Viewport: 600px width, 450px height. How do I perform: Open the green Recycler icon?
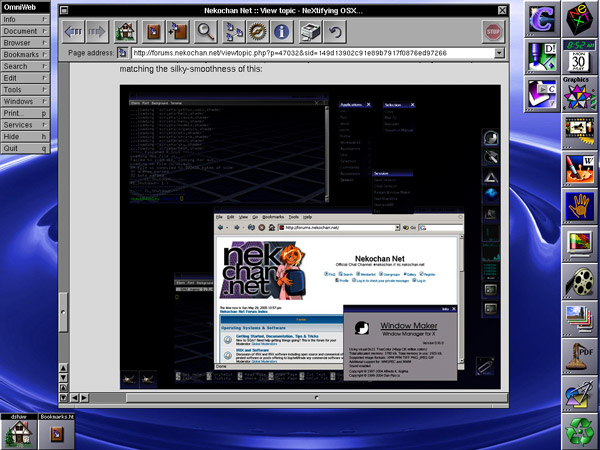click(x=580, y=431)
